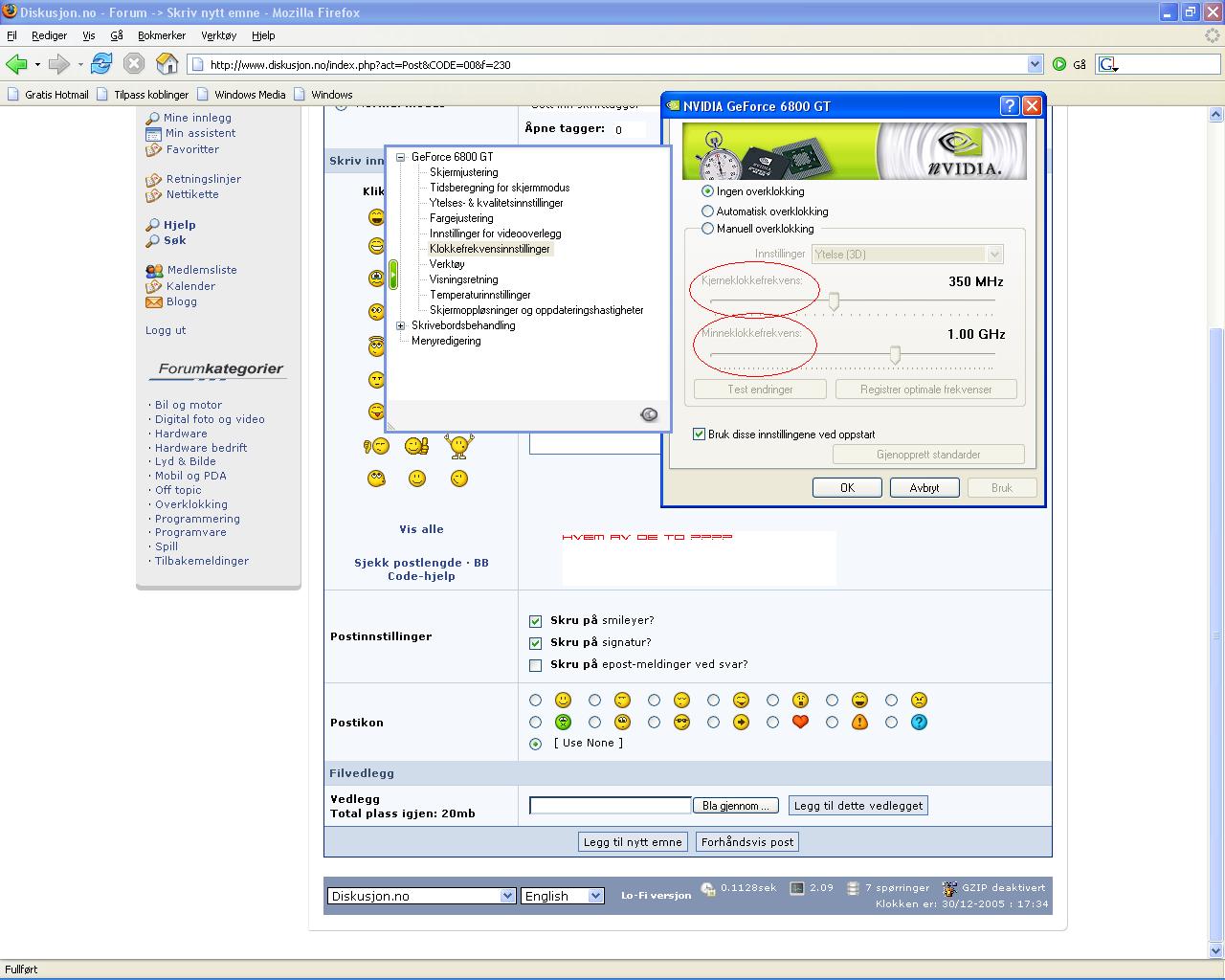Click the Firefox throbber activity icon

pos(1212,35)
